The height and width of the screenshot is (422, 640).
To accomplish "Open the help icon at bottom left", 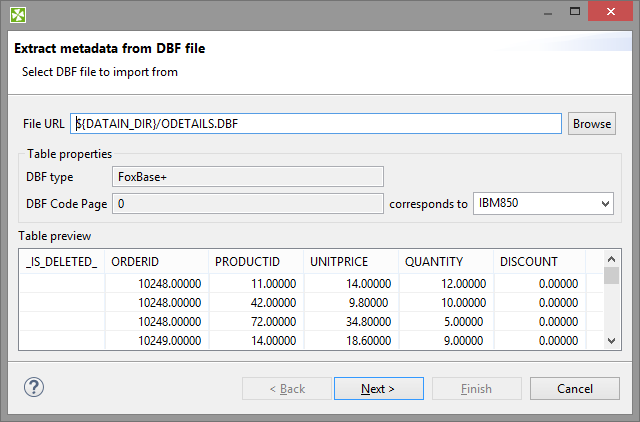I will pyautogui.click(x=34, y=387).
